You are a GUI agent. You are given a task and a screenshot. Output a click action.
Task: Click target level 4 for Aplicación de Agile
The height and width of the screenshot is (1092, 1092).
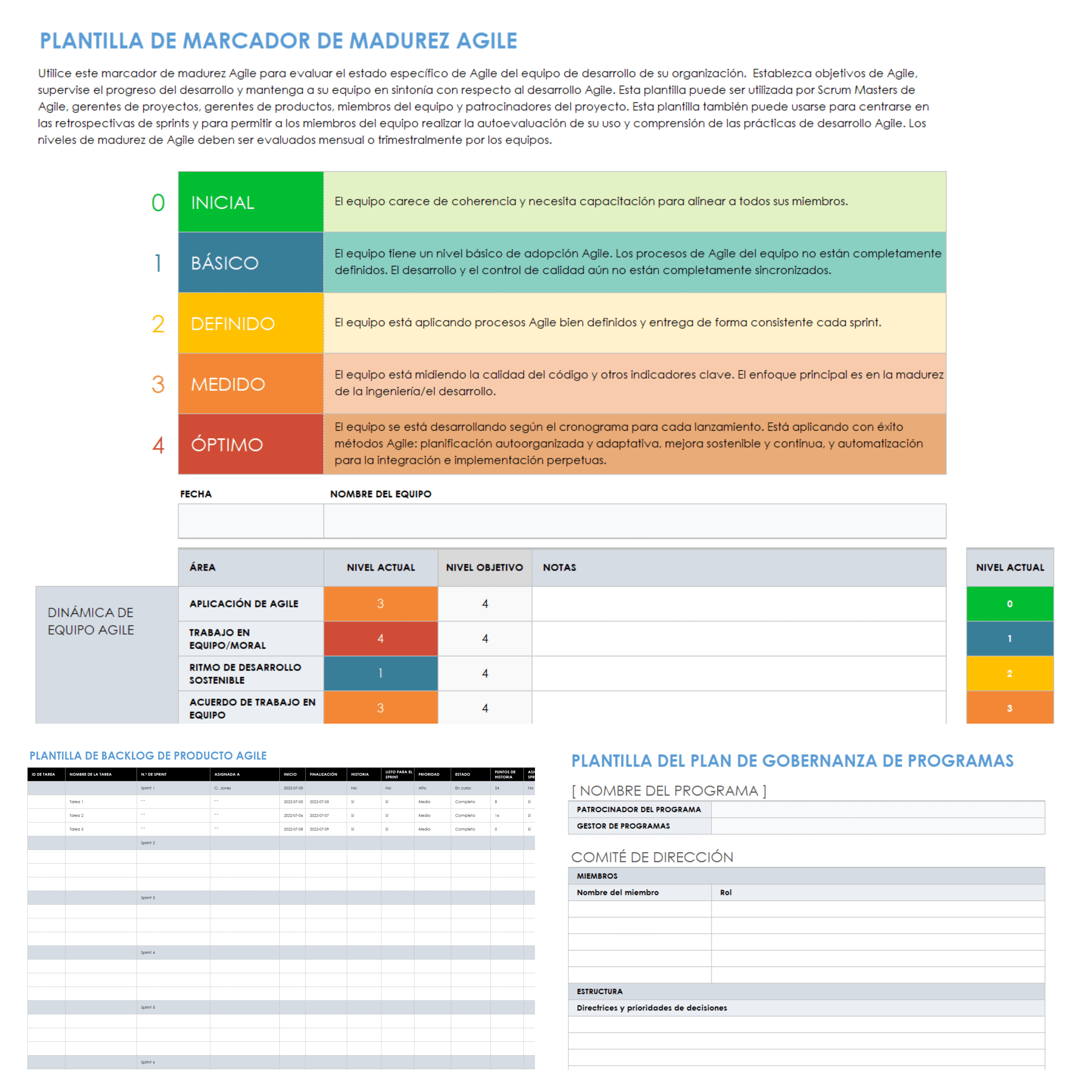[485, 604]
